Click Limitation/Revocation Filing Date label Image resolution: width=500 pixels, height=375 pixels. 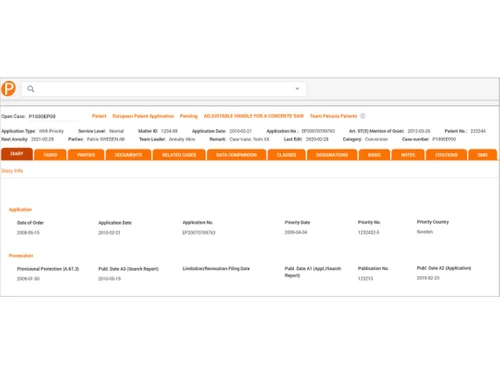click(x=216, y=269)
